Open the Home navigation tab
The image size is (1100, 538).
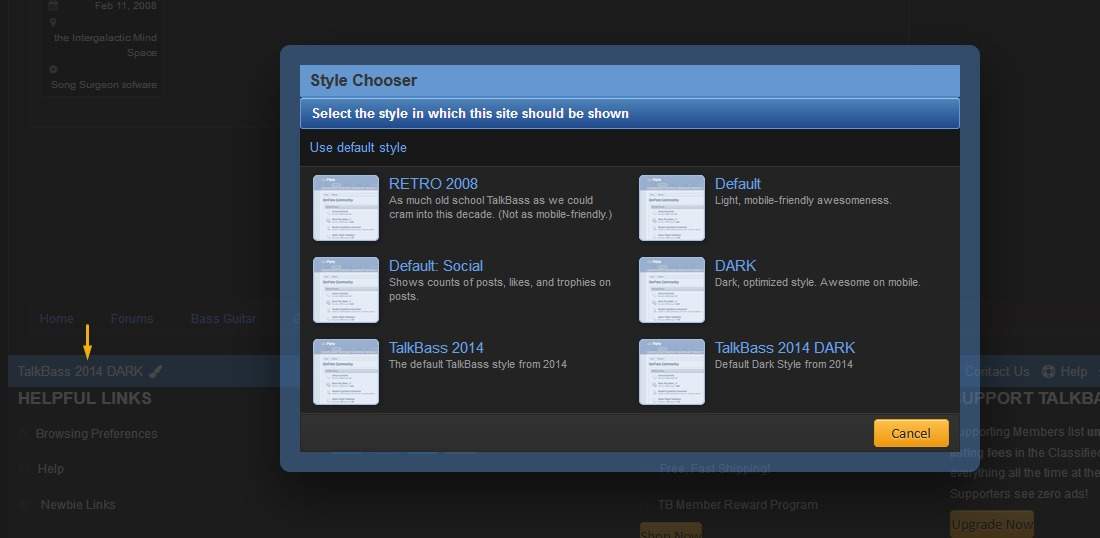[56, 318]
